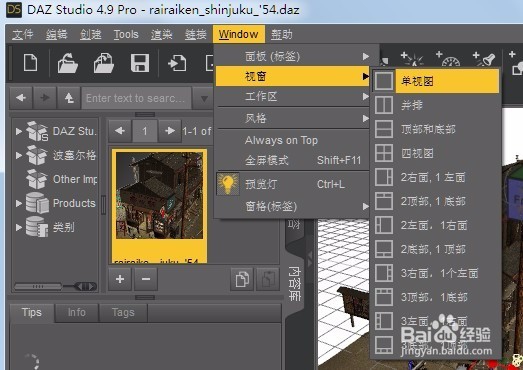Open the 帮助 menu

coord(282,34)
